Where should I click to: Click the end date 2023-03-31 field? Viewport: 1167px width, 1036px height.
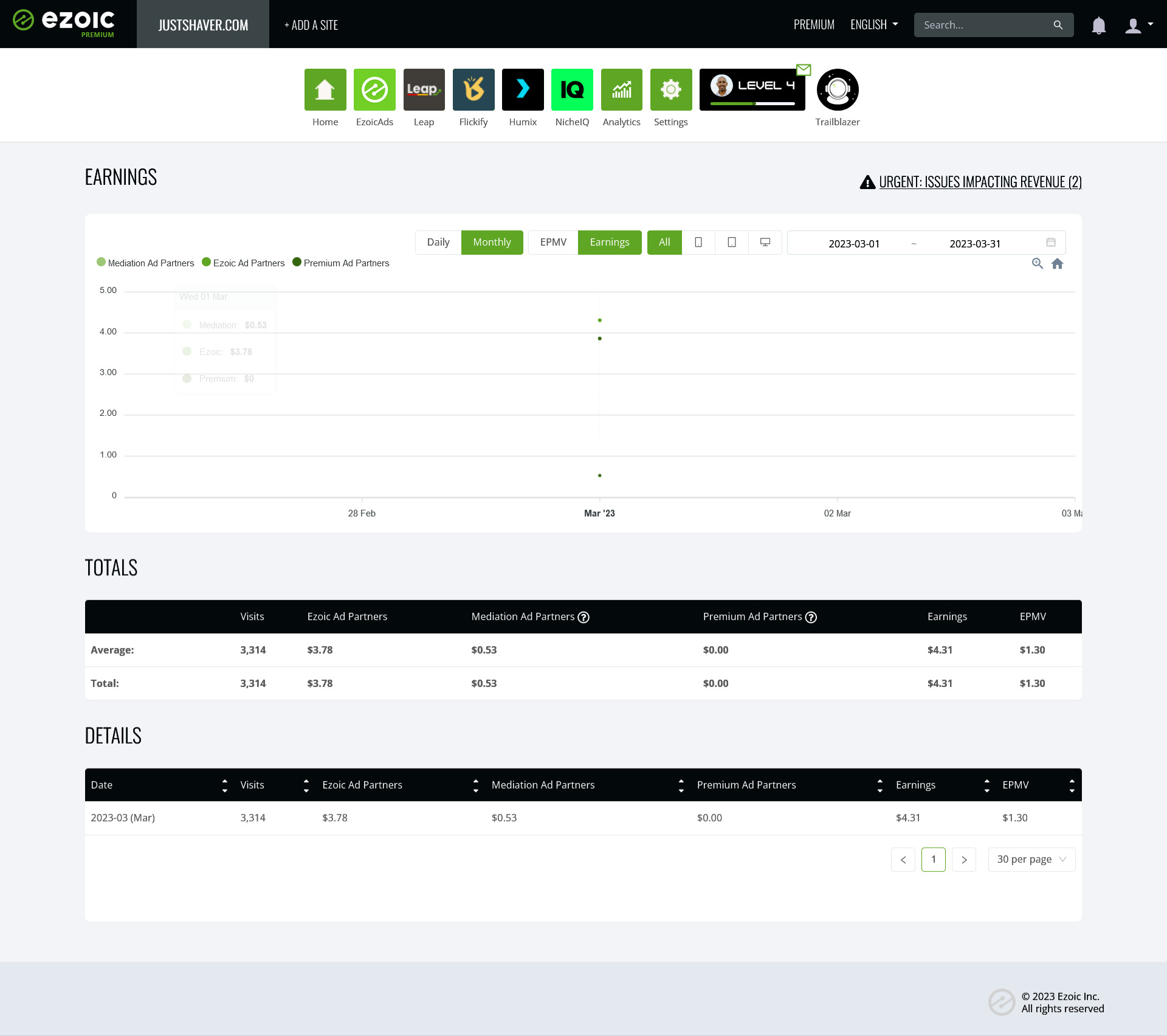pos(975,243)
